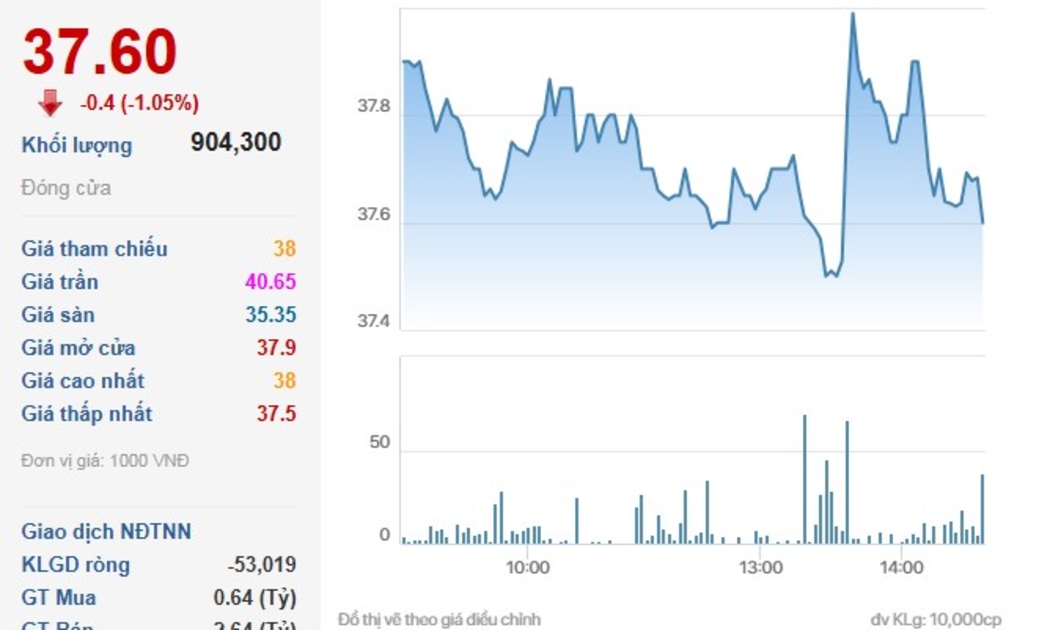Click the 10:00 time axis label
This screenshot has width=1050, height=630.
[x=528, y=568]
